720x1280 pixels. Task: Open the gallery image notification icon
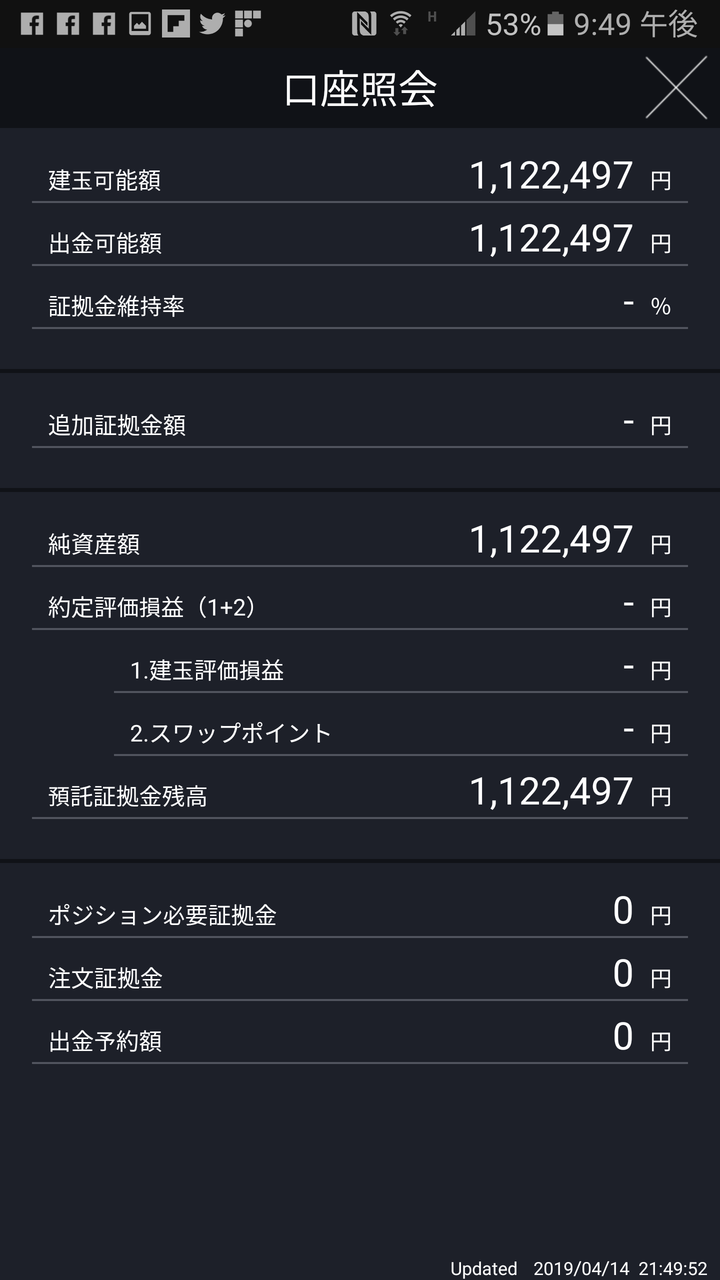[140, 23]
